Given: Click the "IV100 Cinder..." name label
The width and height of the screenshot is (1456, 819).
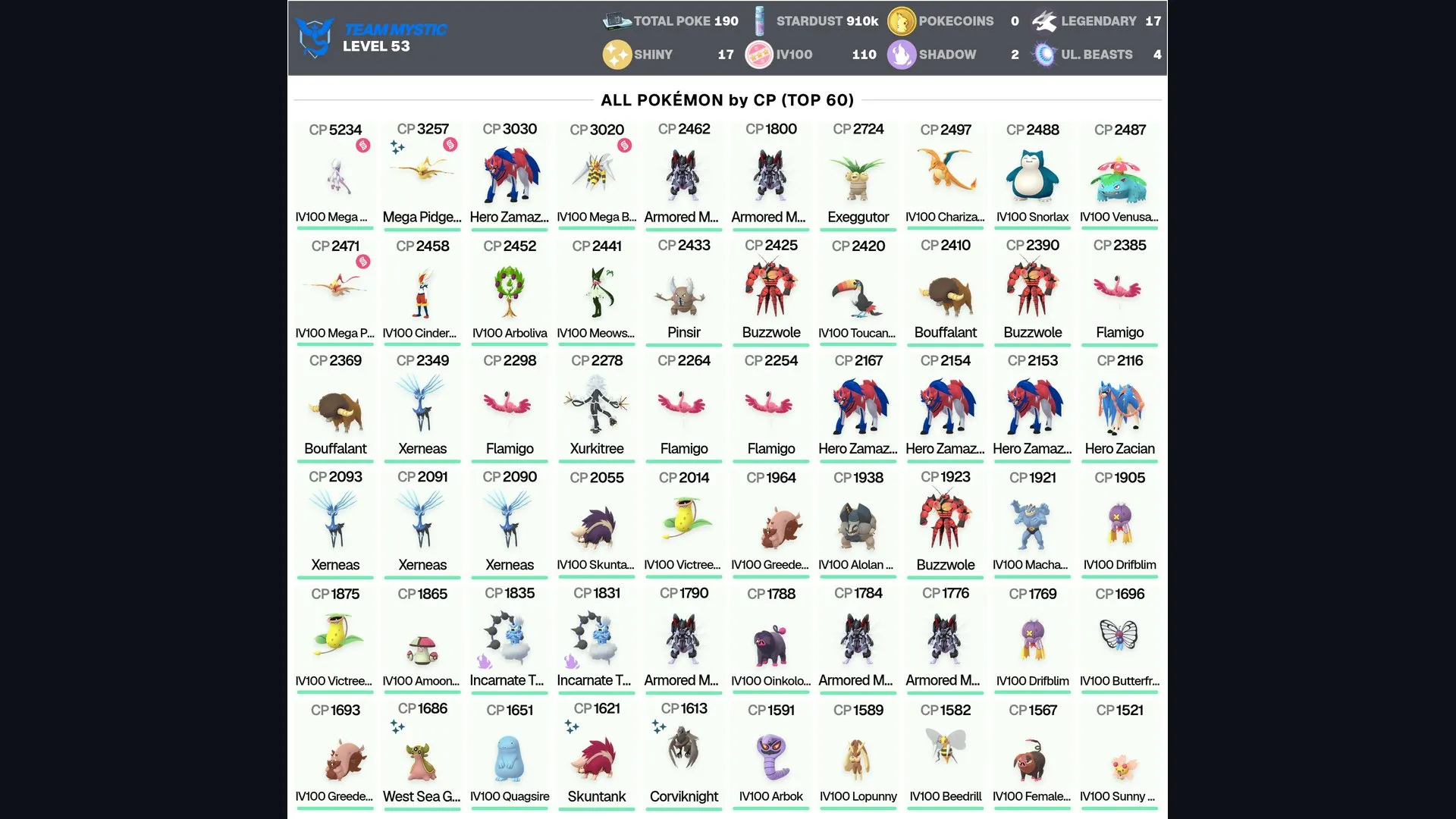Looking at the screenshot, I should click(419, 333).
